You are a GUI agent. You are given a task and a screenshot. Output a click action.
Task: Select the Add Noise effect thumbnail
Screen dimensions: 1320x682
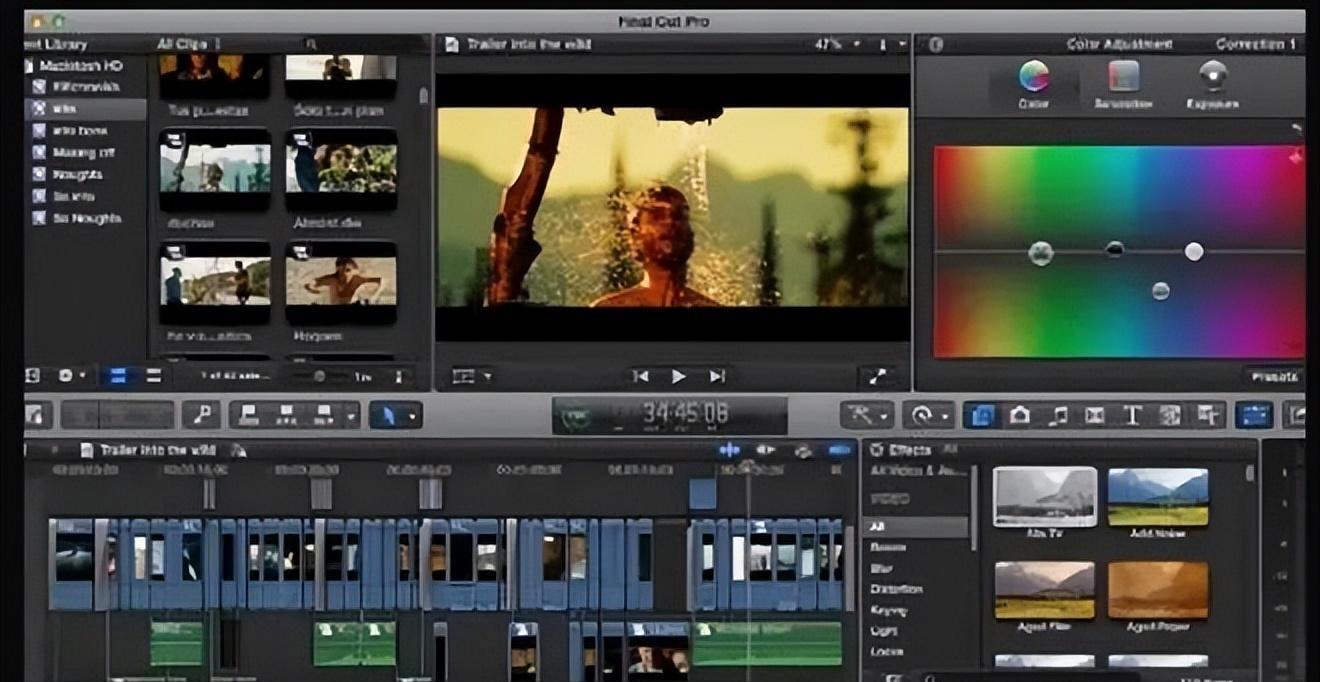coord(1158,496)
